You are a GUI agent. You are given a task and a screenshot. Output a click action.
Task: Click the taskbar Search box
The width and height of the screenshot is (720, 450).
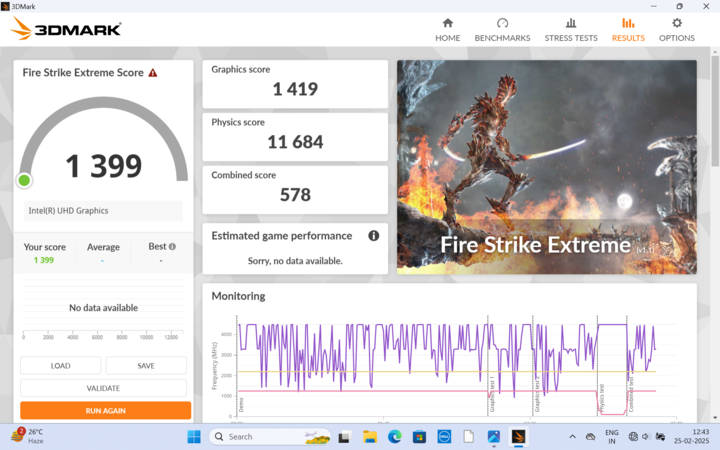(270, 437)
